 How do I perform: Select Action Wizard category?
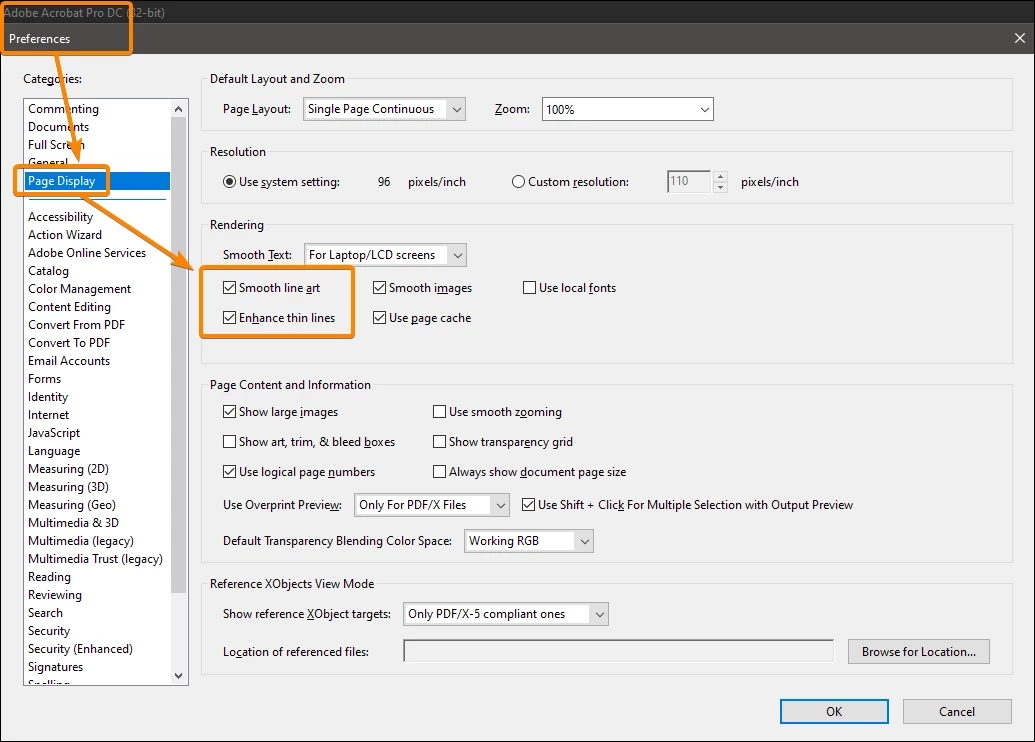pyautogui.click(x=65, y=234)
